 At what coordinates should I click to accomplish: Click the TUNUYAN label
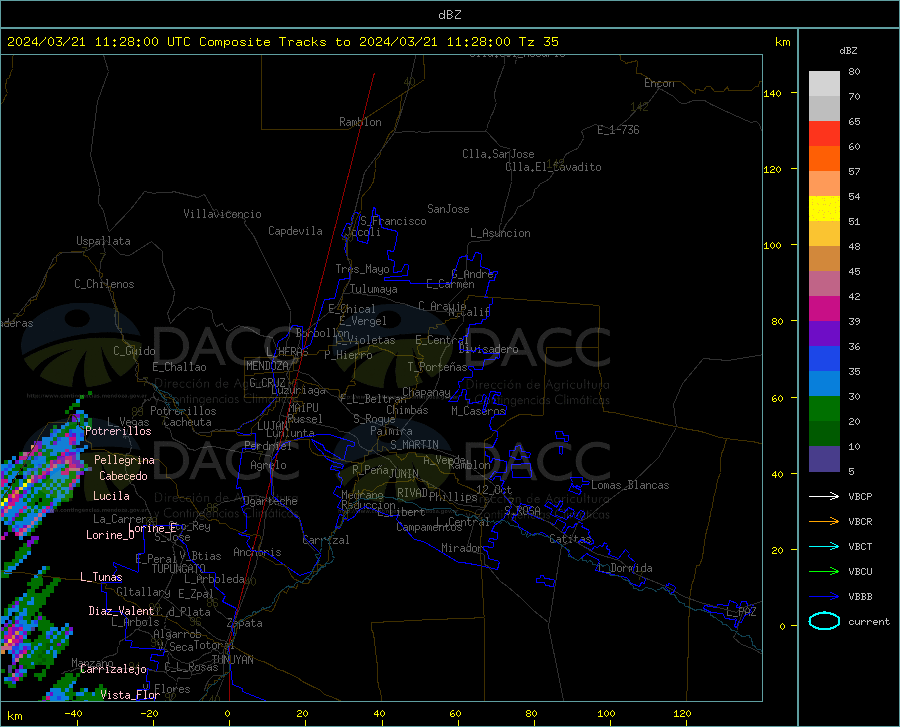pos(232,660)
